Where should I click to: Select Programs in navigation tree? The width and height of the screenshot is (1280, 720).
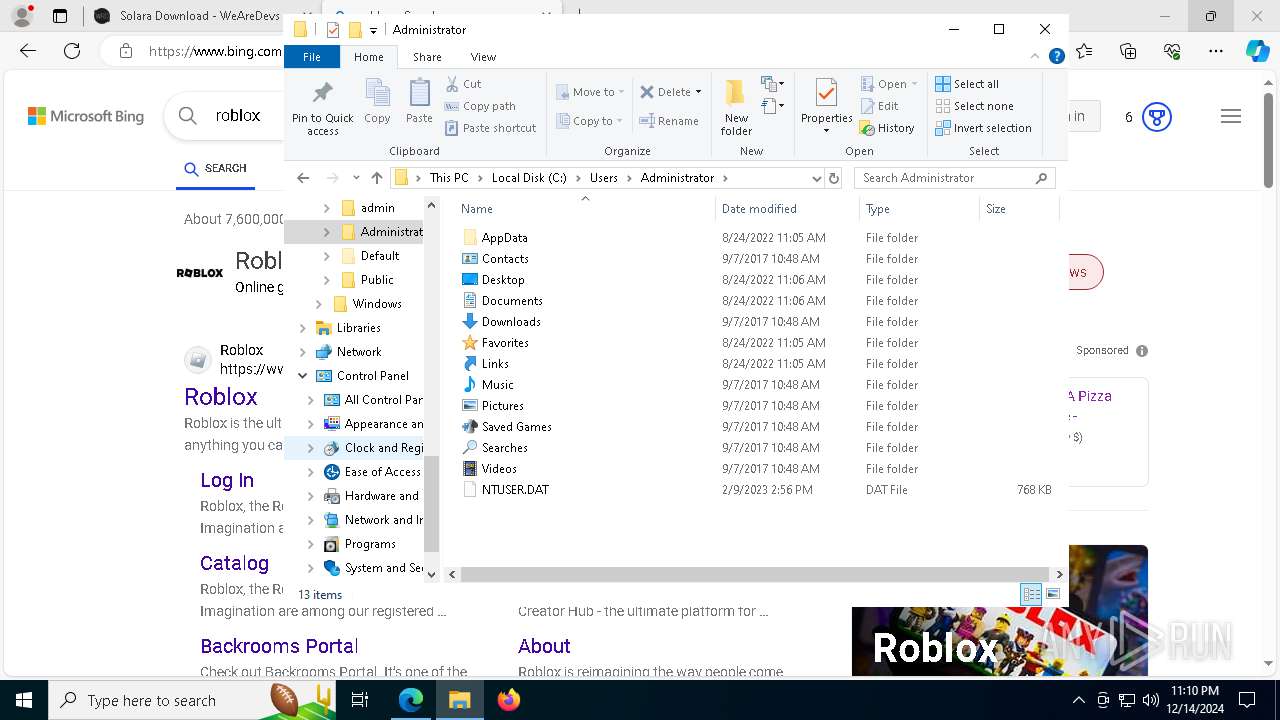pyautogui.click(x=370, y=544)
